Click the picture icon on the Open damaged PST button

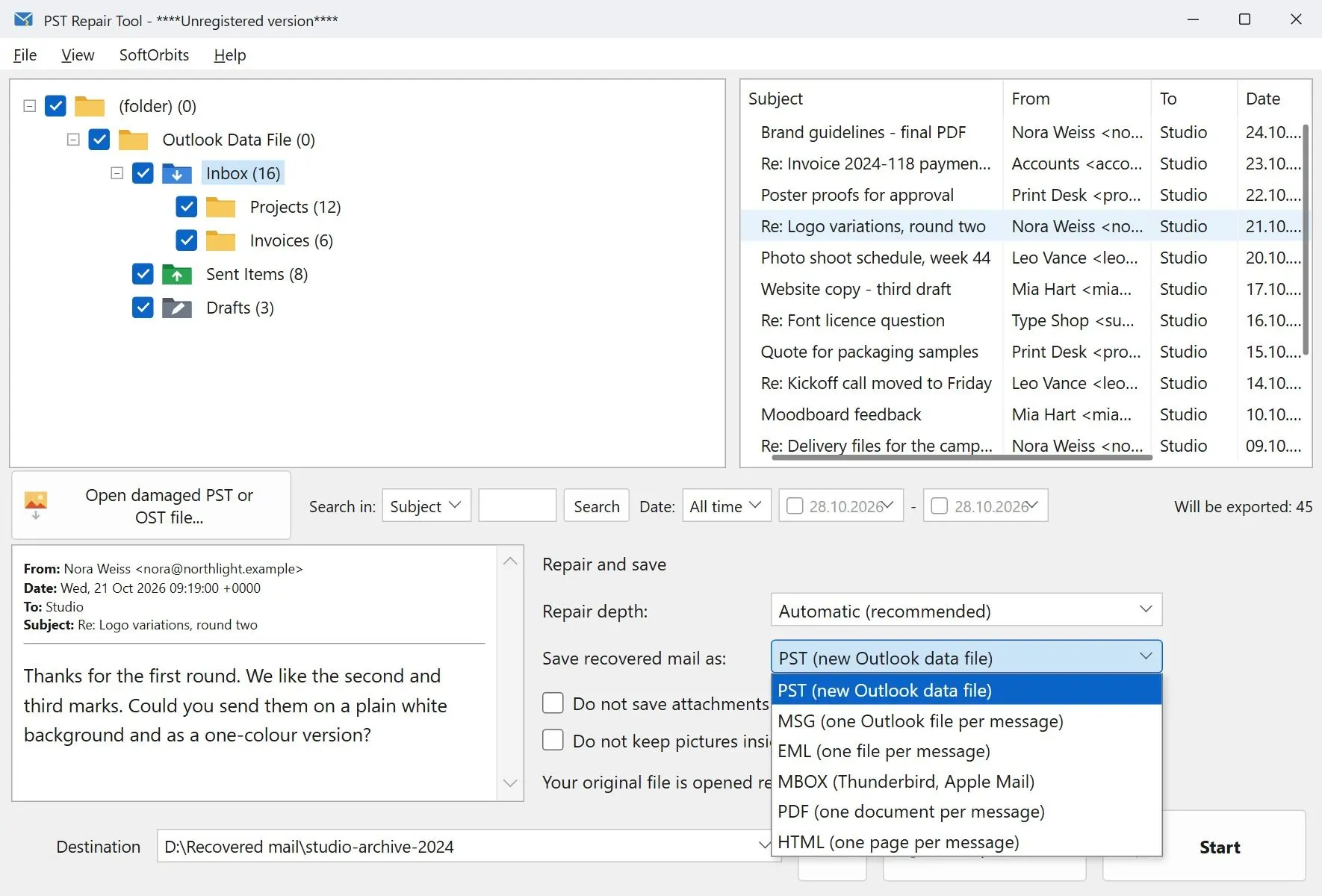point(36,505)
